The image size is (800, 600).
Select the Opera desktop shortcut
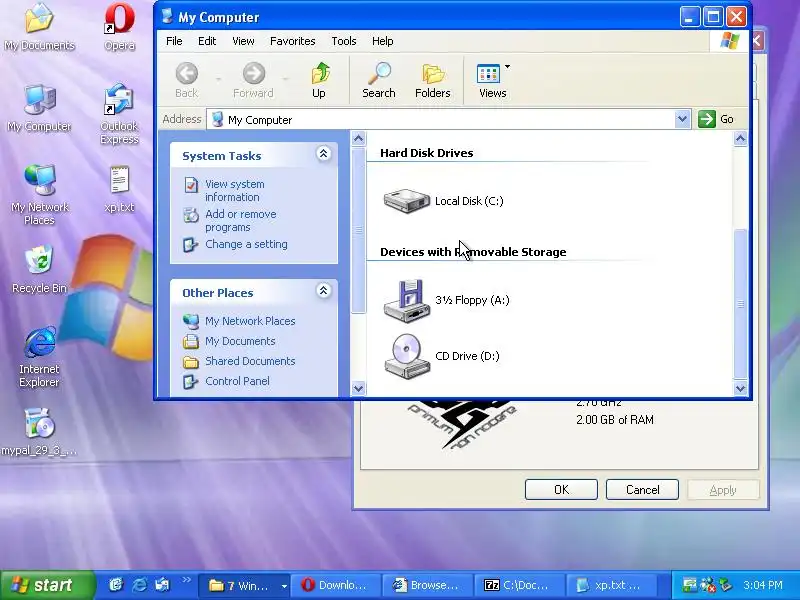pos(119,27)
